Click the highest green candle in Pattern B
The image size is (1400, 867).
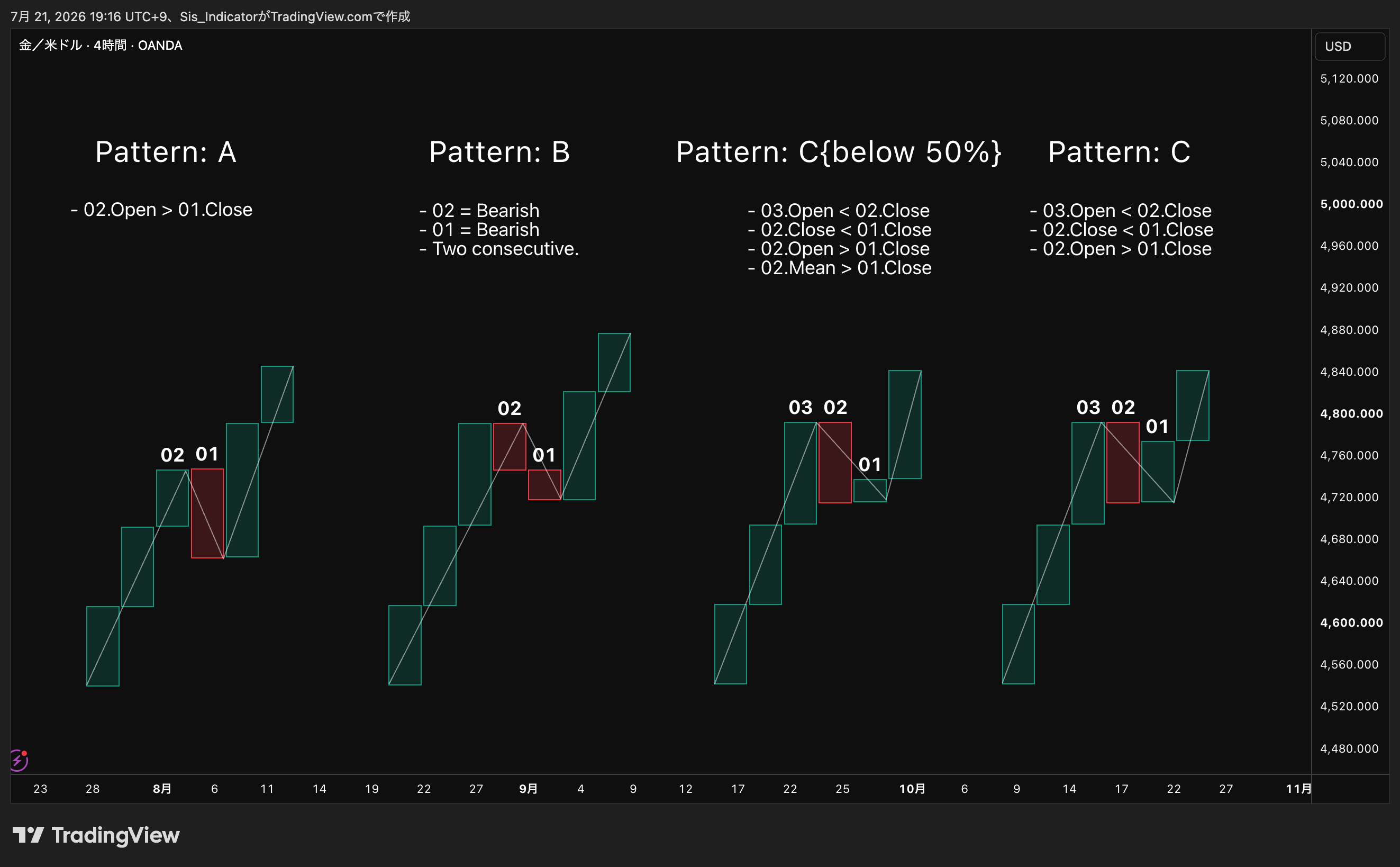pyautogui.click(x=614, y=363)
